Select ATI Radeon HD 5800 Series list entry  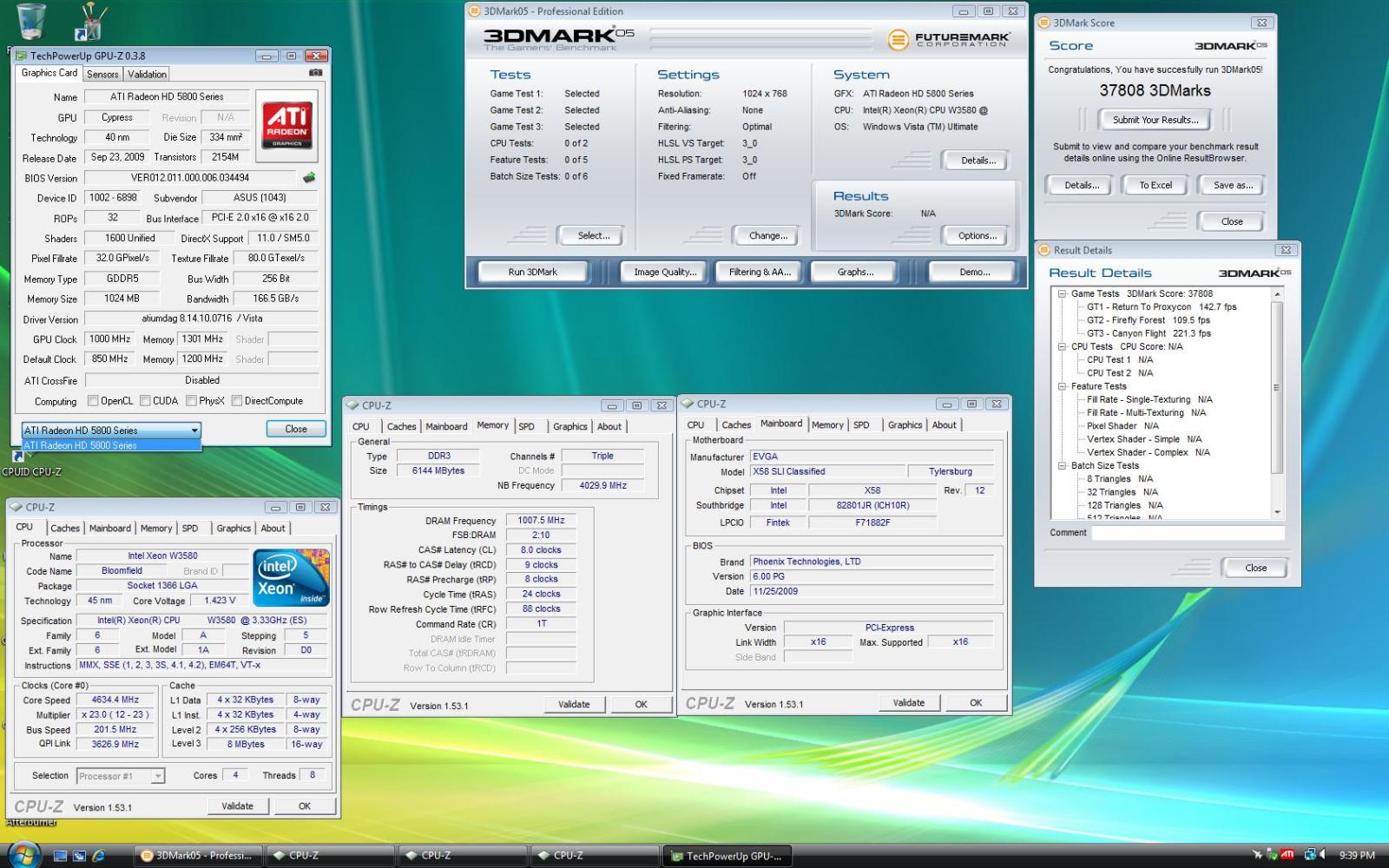pos(111,445)
